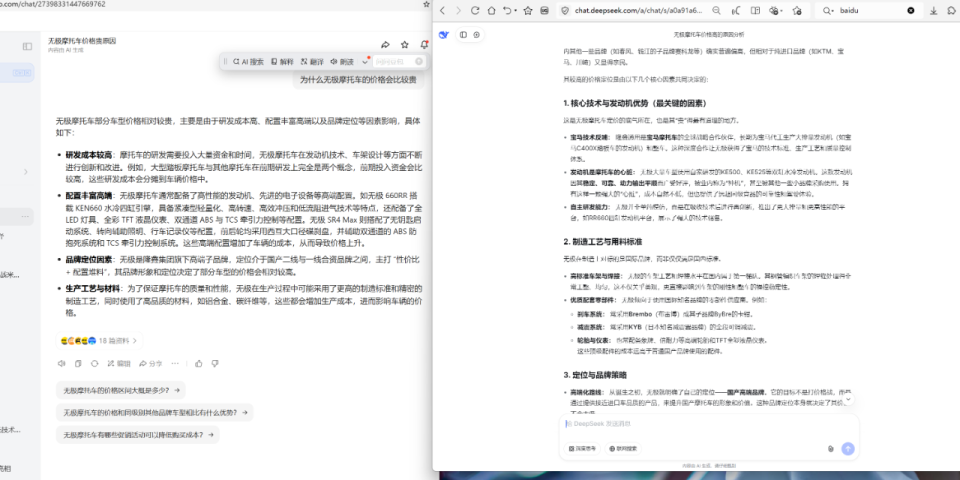Click the DeepSeek message input field
Image resolution: width=960 pixels, height=480 pixels.
(708, 424)
